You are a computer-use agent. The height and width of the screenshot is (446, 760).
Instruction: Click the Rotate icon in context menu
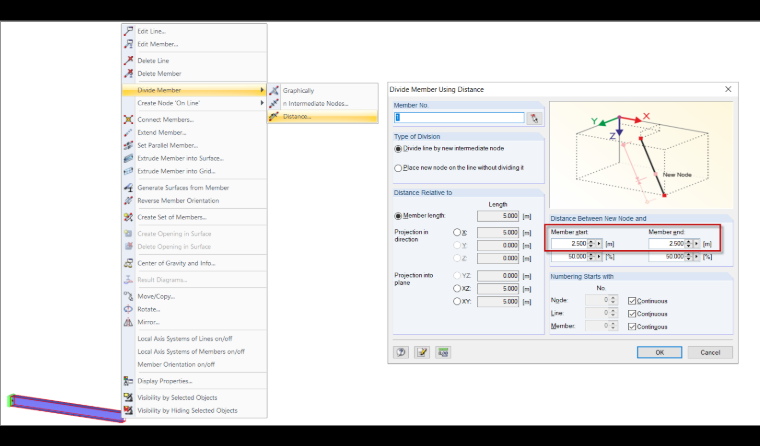coord(128,309)
